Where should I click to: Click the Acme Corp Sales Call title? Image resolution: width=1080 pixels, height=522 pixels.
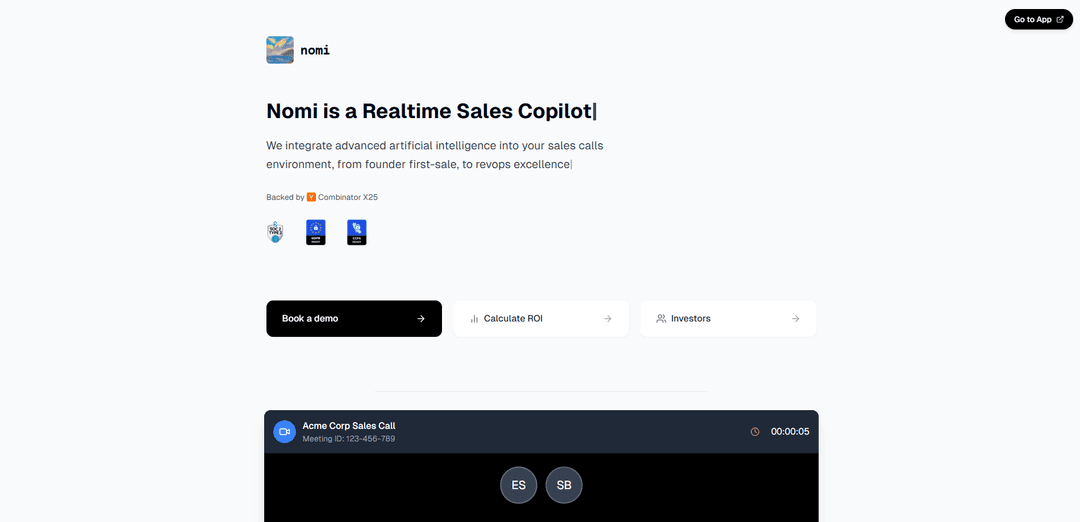[x=349, y=426]
